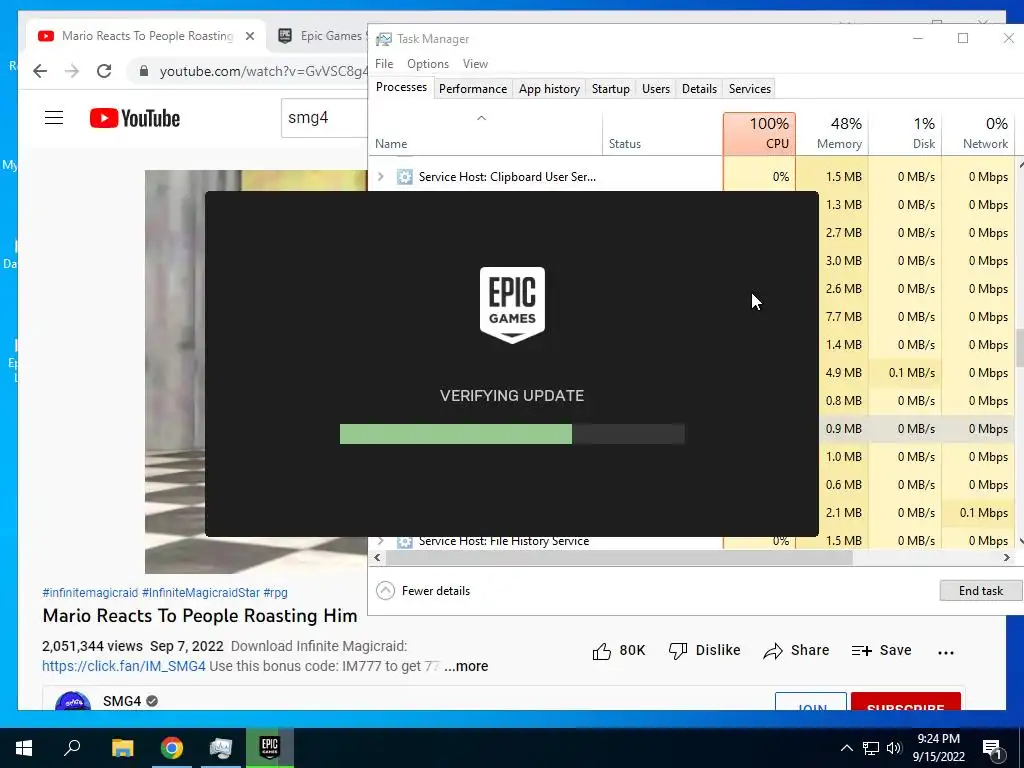Click the Task Manager title bar icon

(x=384, y=39)
